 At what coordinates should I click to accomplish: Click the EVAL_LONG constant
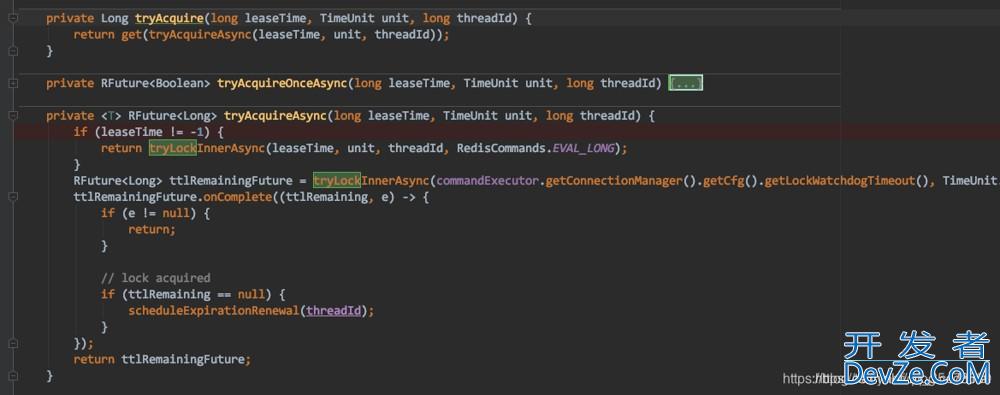point(583,148)
